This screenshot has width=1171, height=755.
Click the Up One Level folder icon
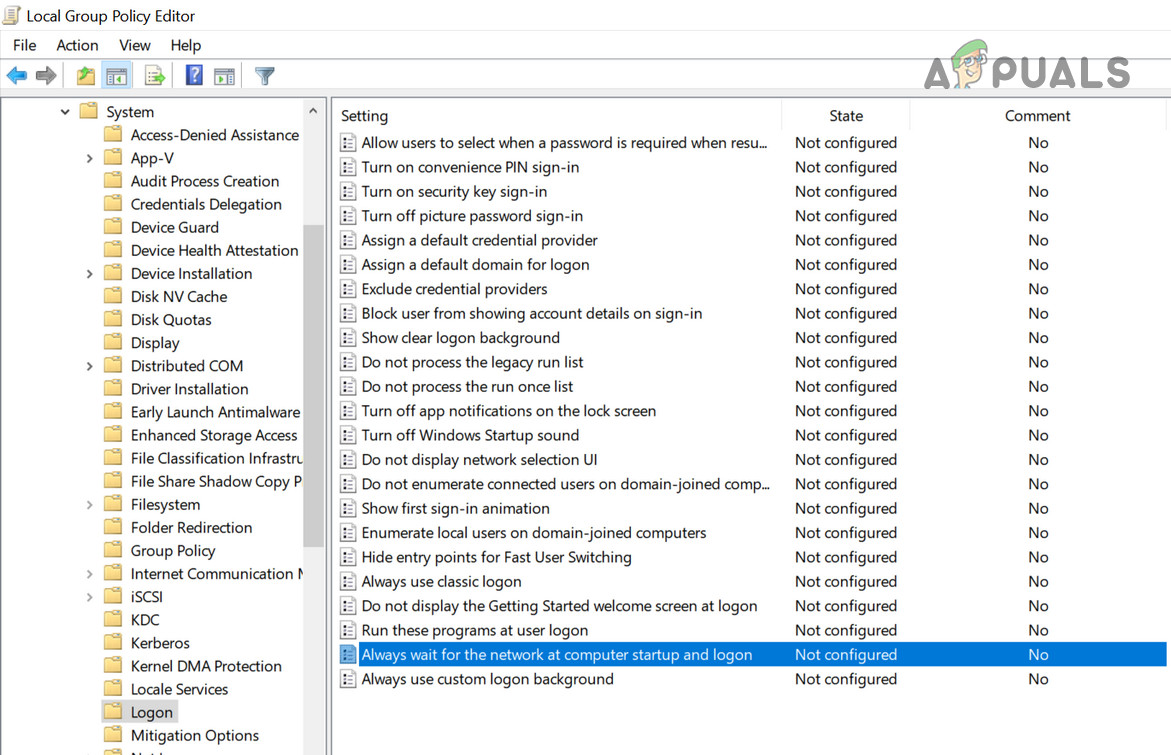coord(86,76)
